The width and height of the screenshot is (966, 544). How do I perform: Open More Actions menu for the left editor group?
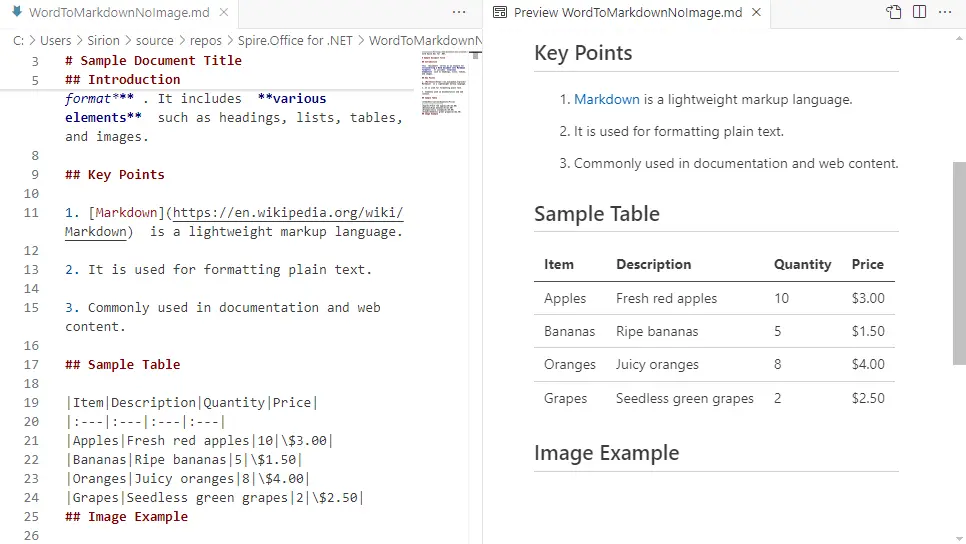tap(459, 12)
